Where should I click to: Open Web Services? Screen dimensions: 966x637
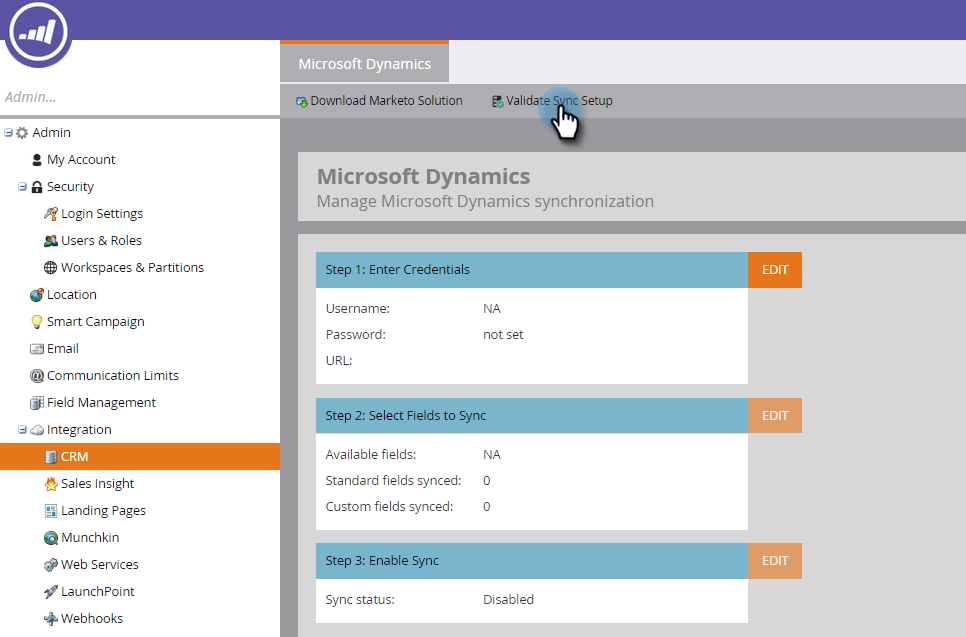[99, 564]
